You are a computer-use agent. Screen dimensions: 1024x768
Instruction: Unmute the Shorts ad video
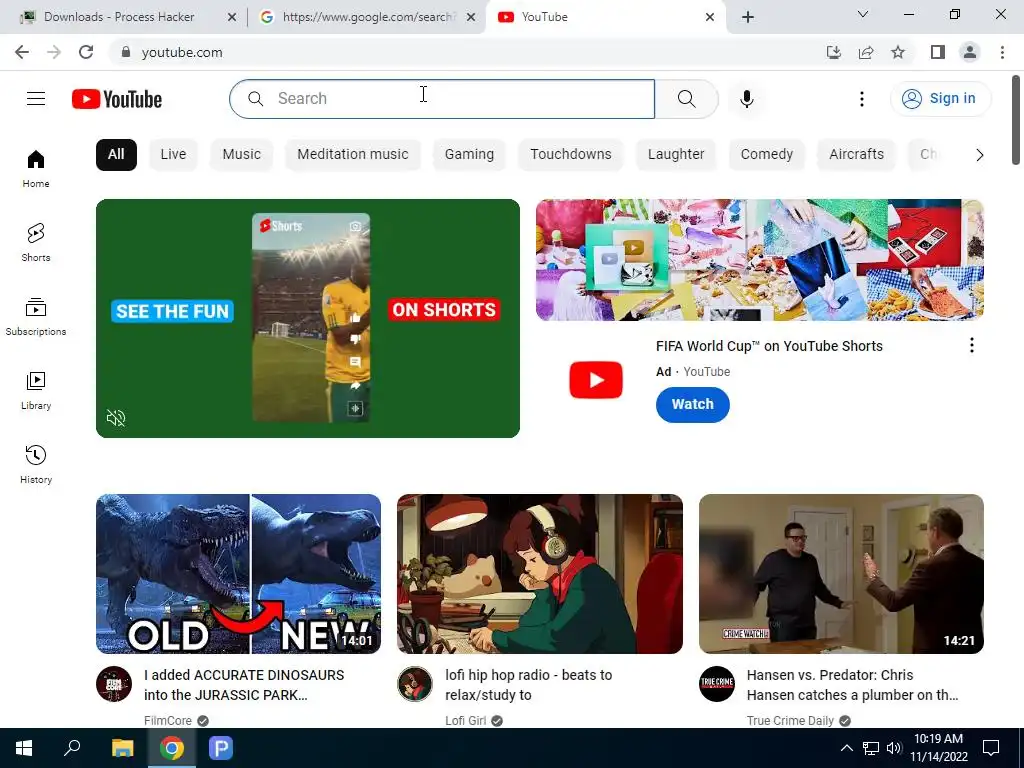(116, 418)
